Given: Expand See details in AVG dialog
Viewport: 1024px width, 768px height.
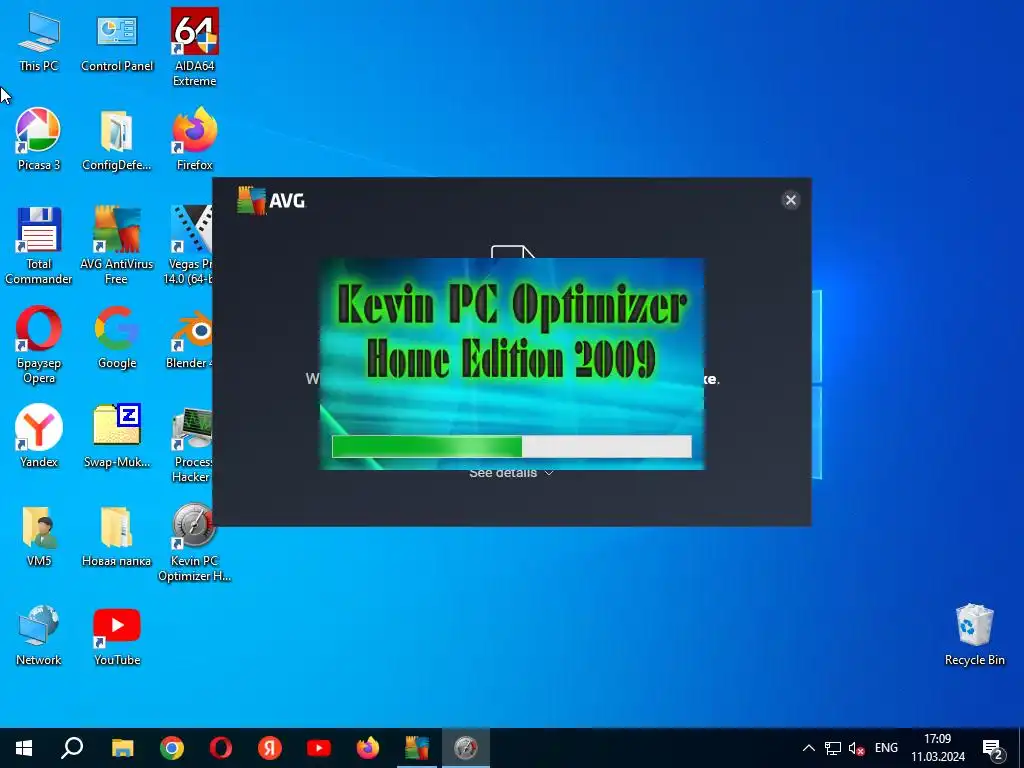Looking at the screenshot, I should (x=511, y=472).
